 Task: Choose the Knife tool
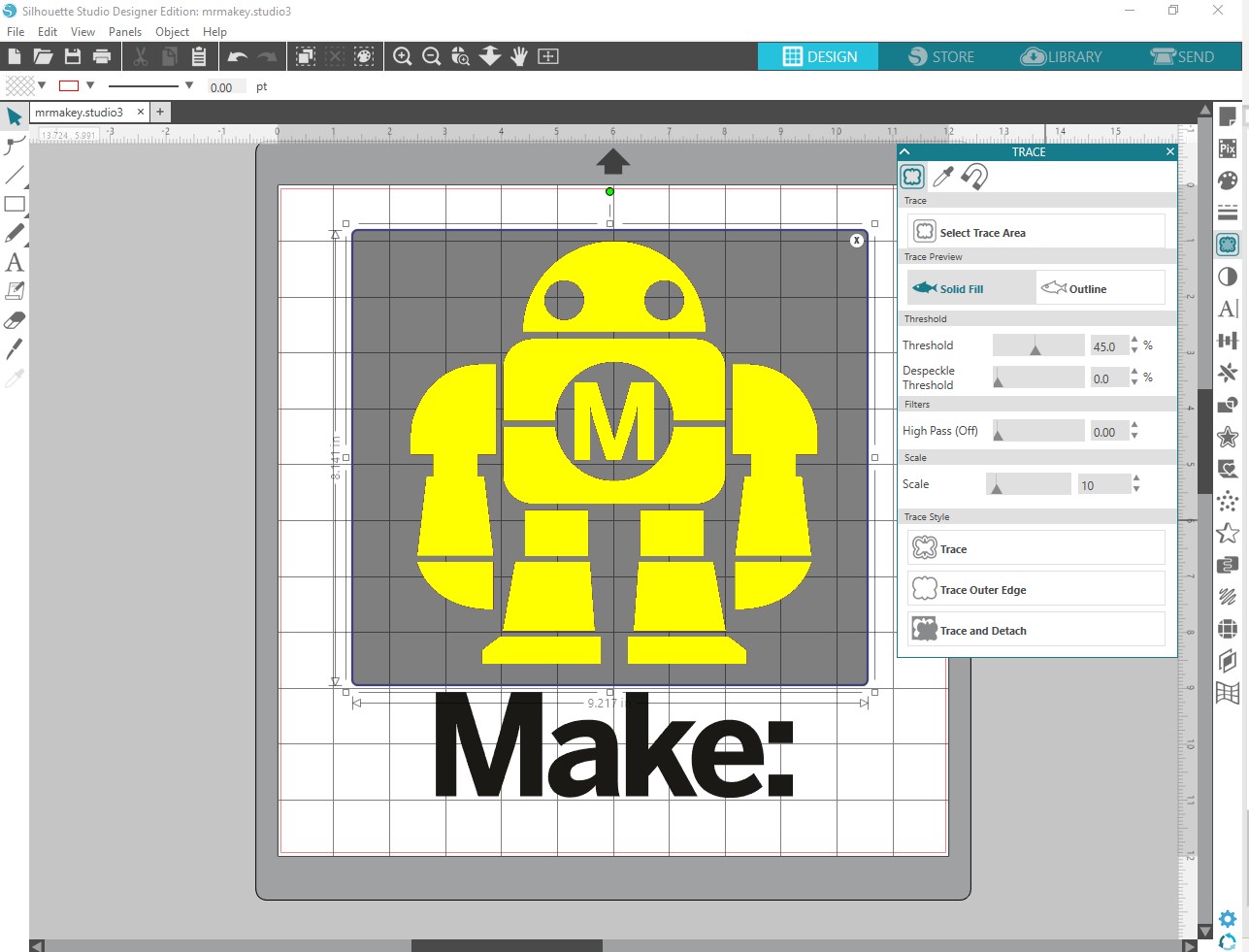point(15,349)
